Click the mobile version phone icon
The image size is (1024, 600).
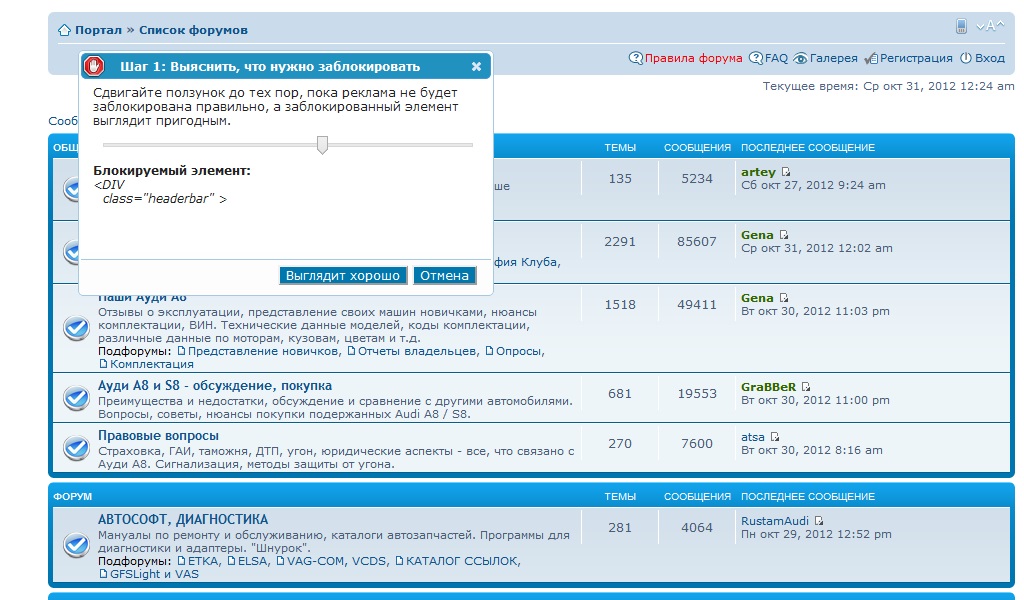tap(961, 27)
